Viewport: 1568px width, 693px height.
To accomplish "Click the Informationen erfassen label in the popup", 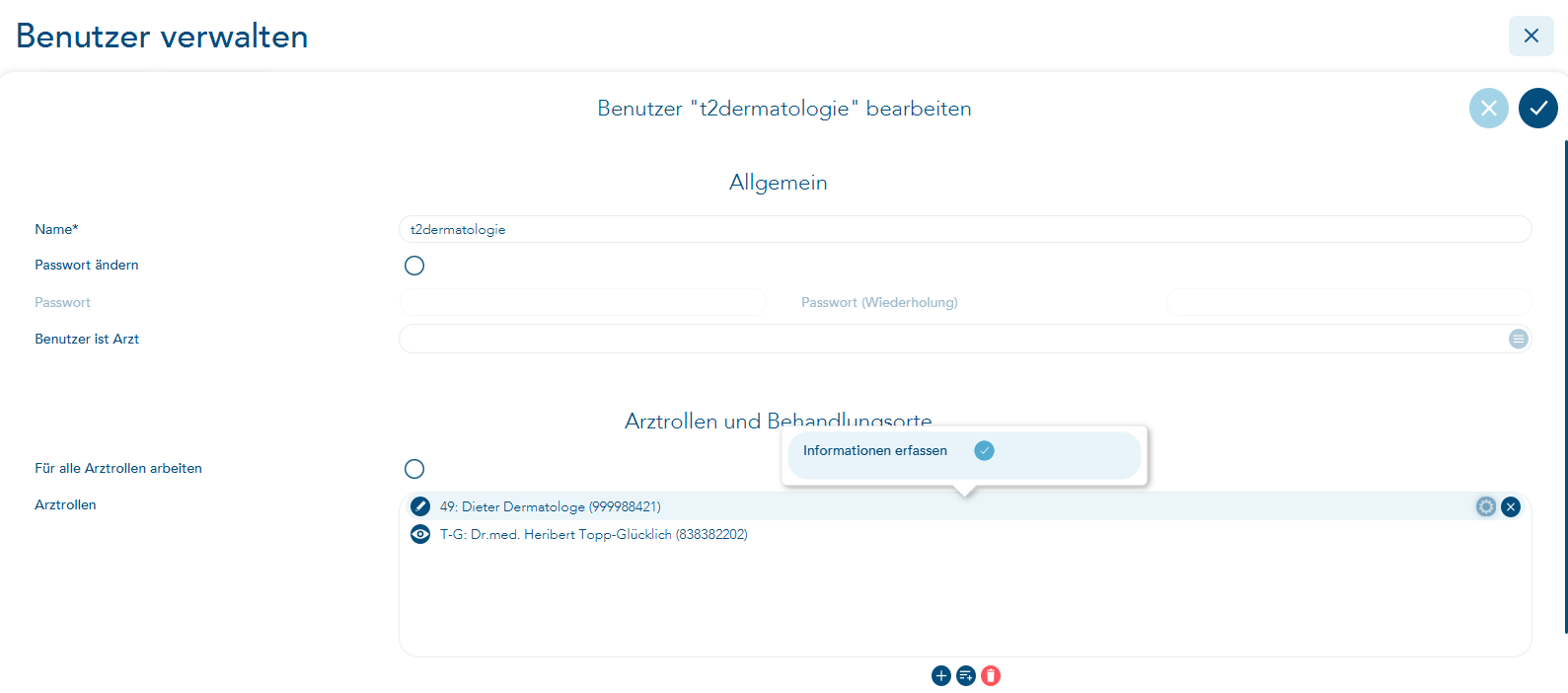I will tap(875, 451).
